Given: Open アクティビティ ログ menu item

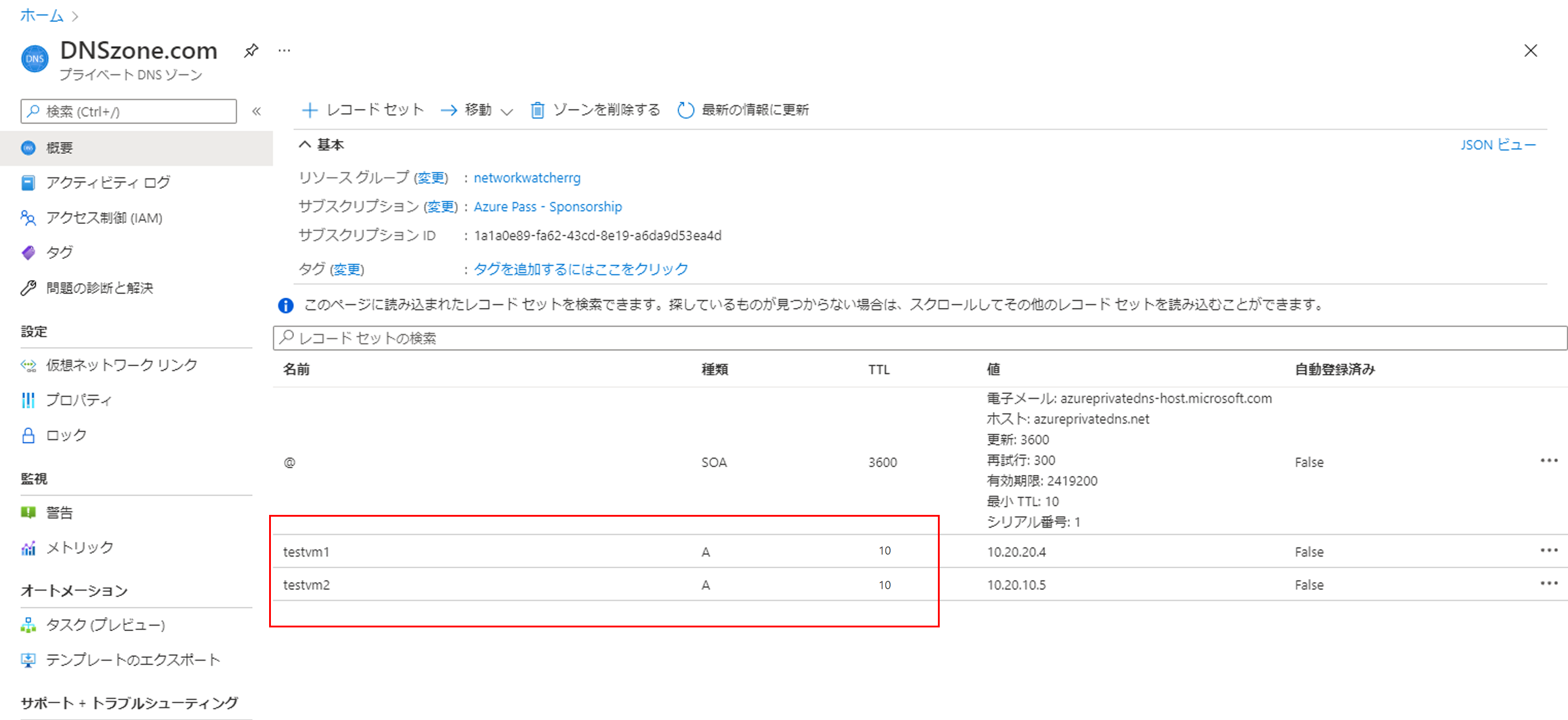Looking at the screenshot, I should click(108, 183).
